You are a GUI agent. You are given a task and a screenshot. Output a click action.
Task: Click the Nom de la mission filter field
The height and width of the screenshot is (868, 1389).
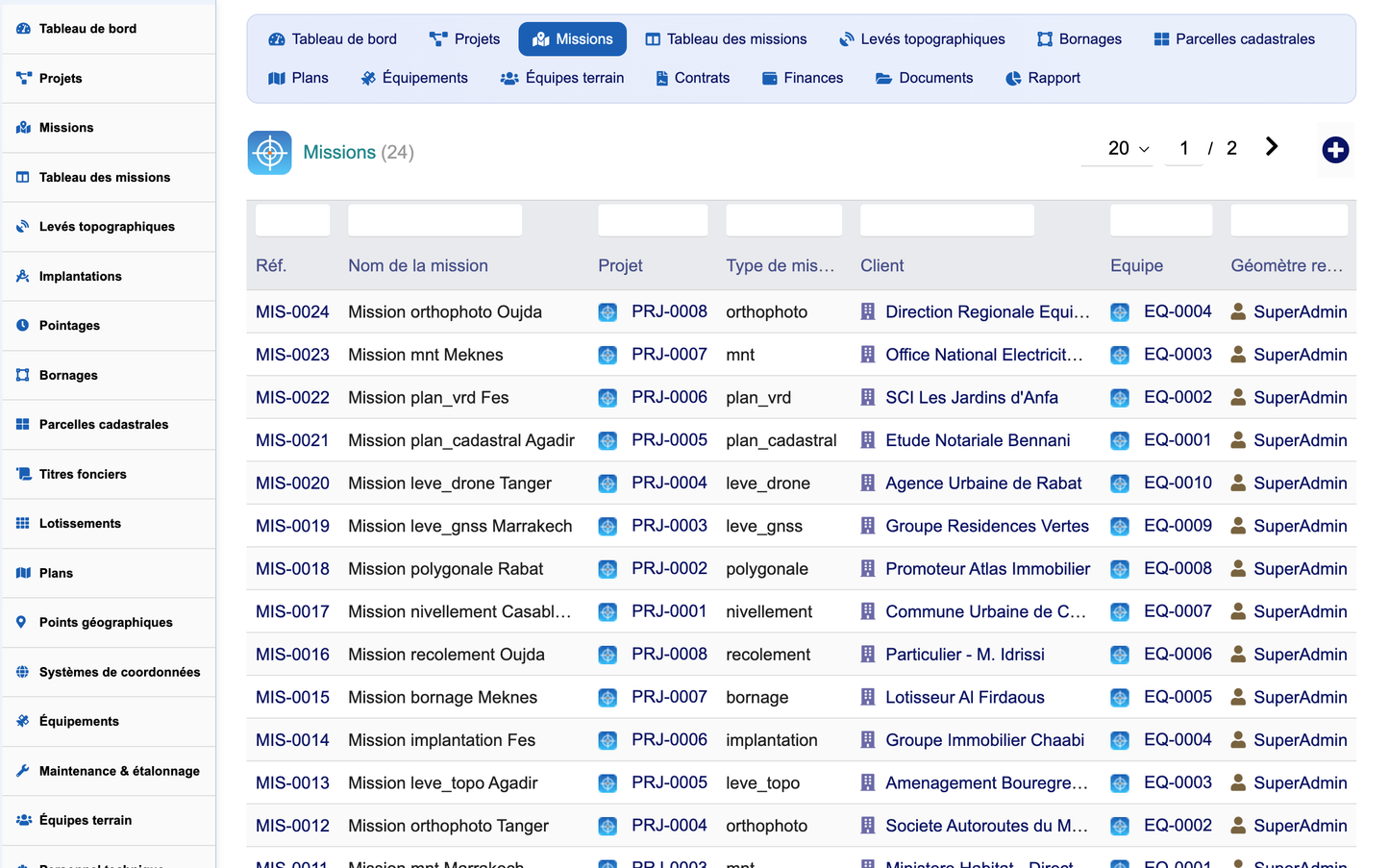pos(435,220)
